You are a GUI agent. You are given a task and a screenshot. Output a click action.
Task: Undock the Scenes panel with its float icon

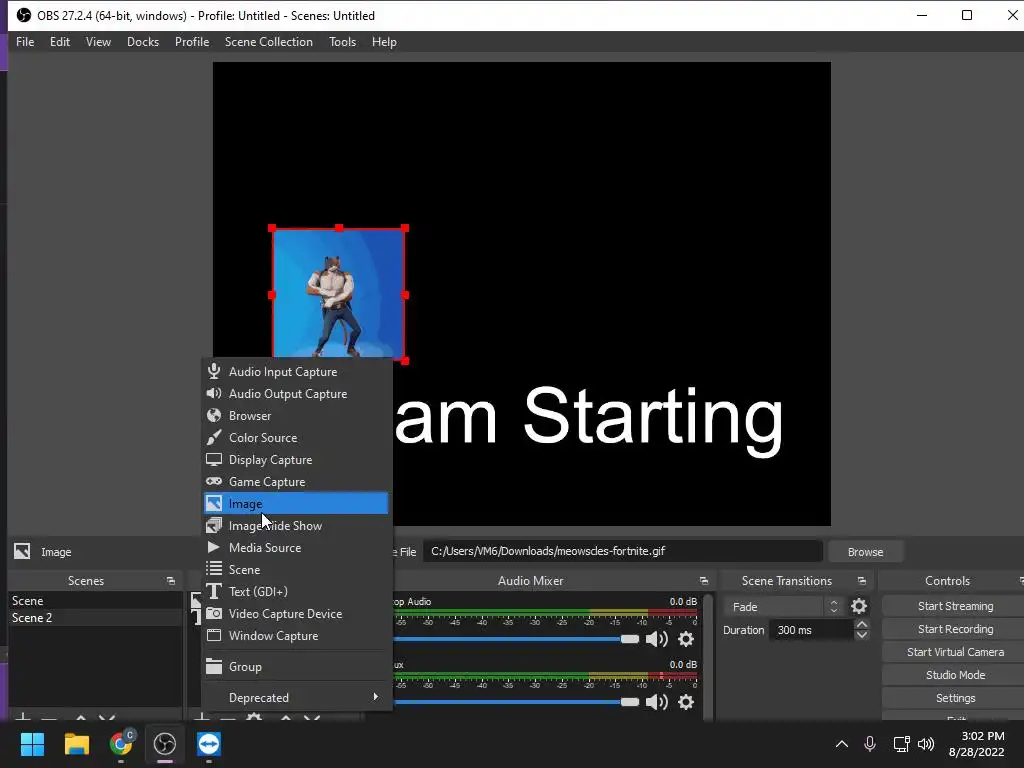click(x=170, y=581)
